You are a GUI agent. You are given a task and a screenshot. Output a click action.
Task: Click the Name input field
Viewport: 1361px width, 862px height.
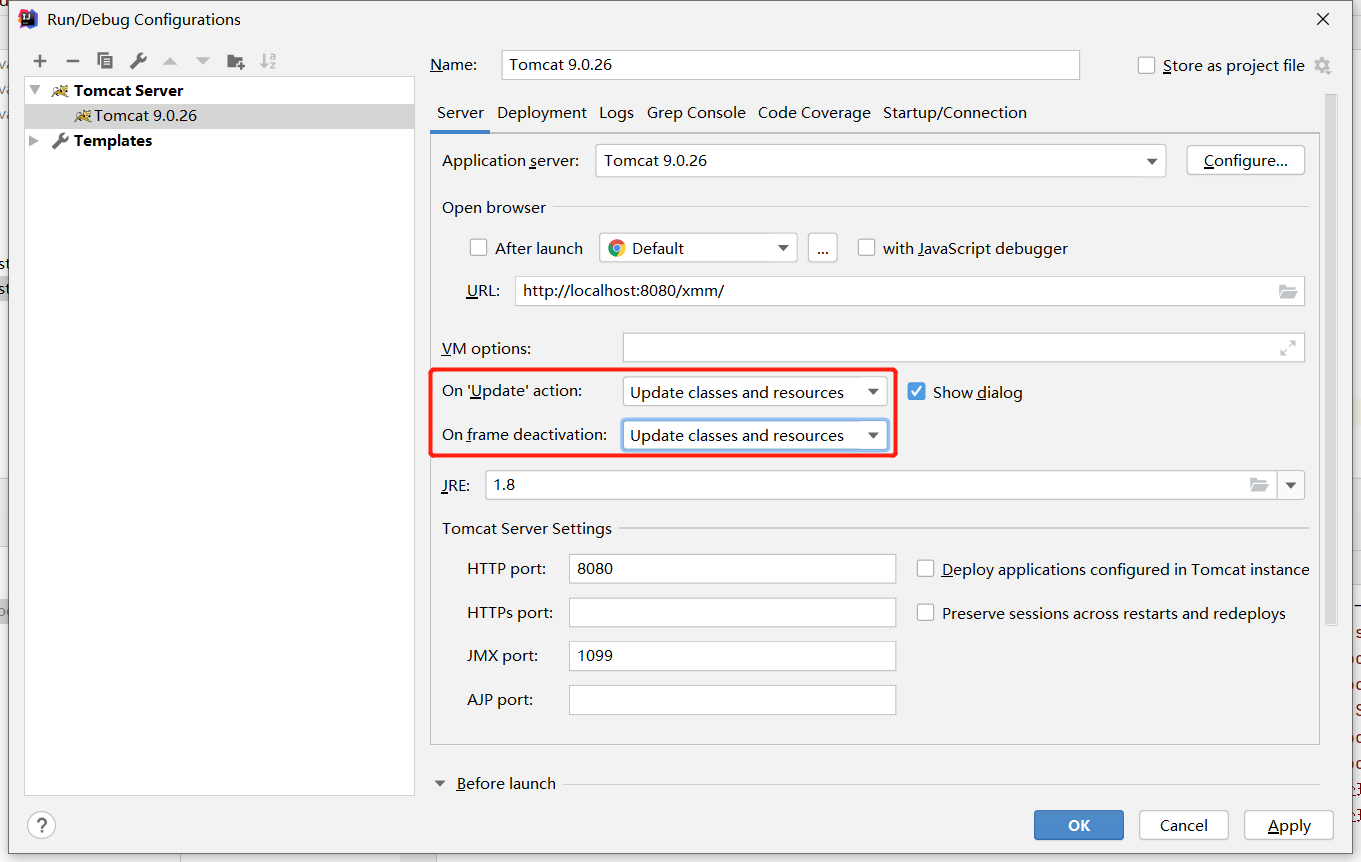[x=790, y=65]
